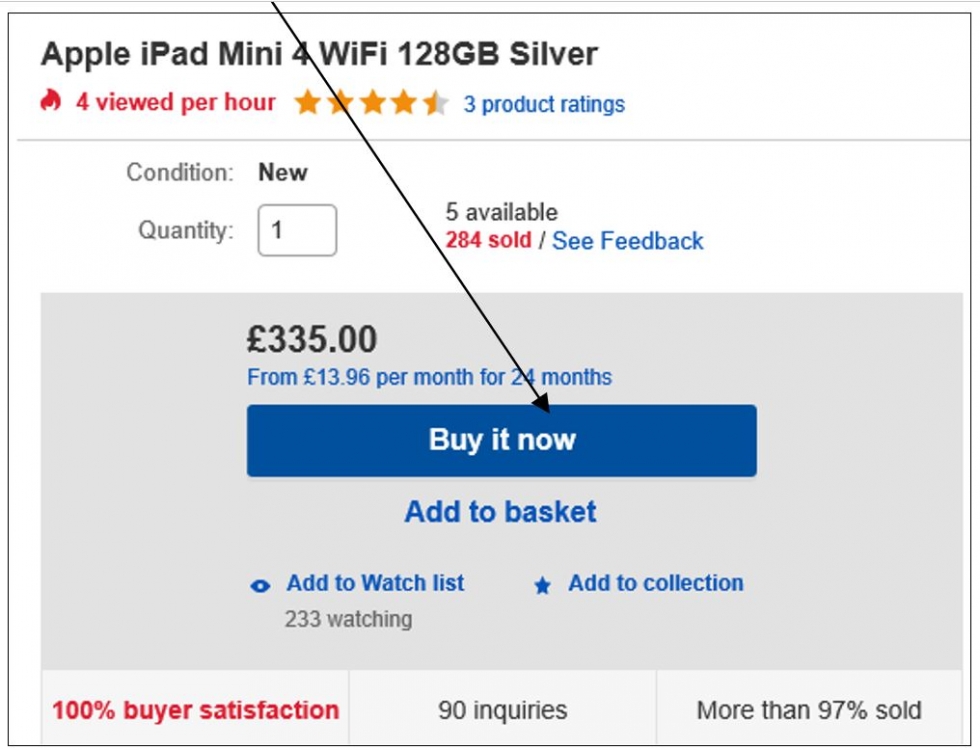Click the Apple iPad Mini 4 title
The image size is (980, 750).
pyautogui.click(x=319, y=54)
